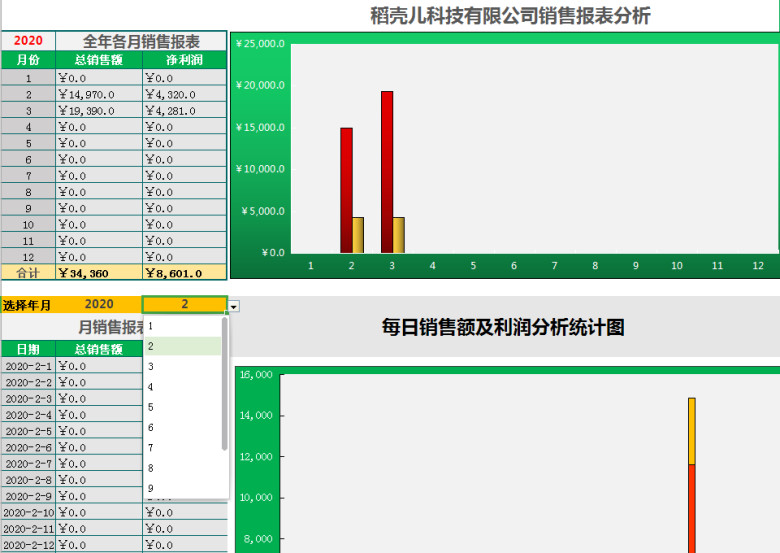The height and width of the screenshot is (553, 780).
Task: Select total sales cell ¥34,360
Action: (99, 273)
